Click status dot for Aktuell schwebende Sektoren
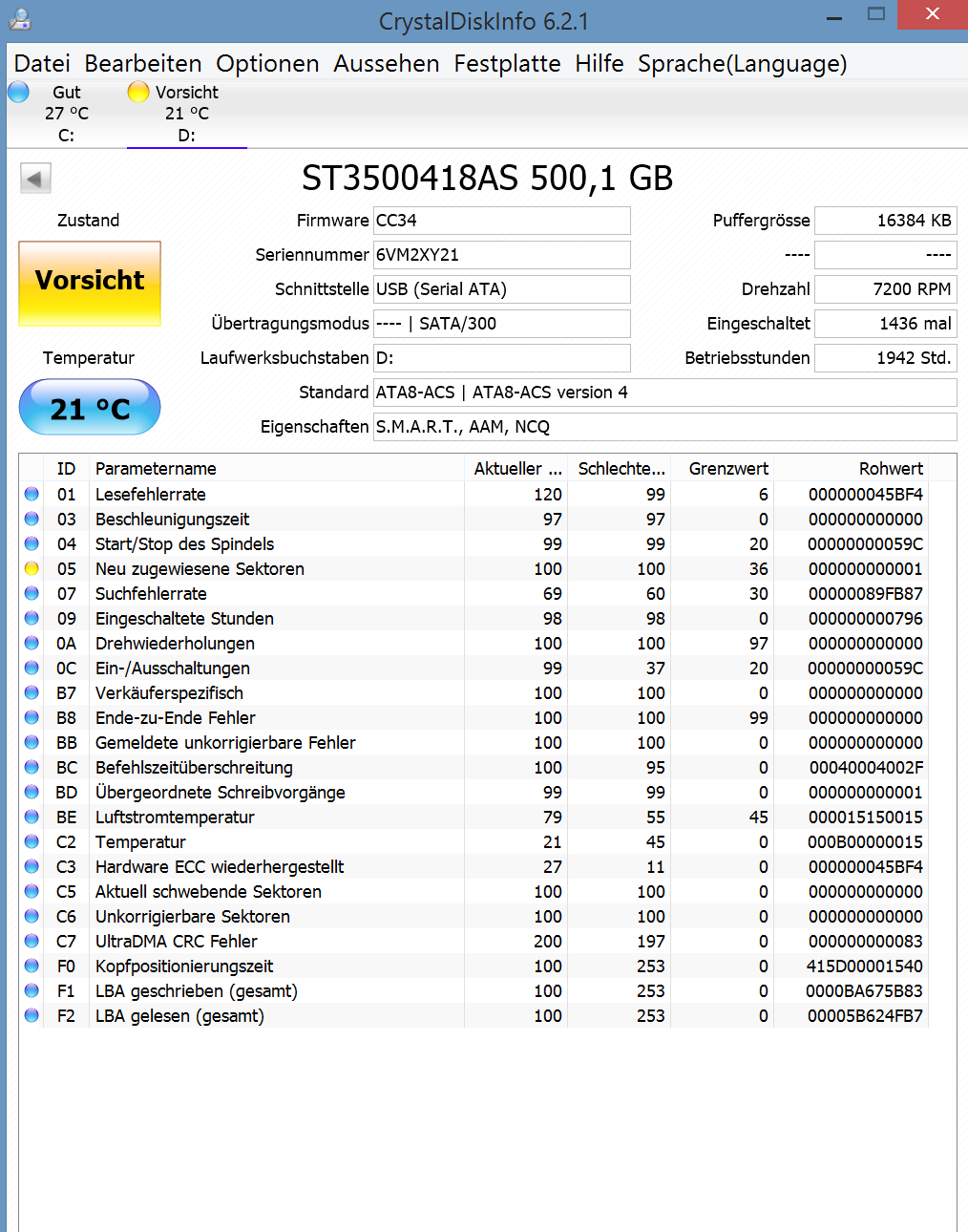968x1232 pixels. point(32,891)
